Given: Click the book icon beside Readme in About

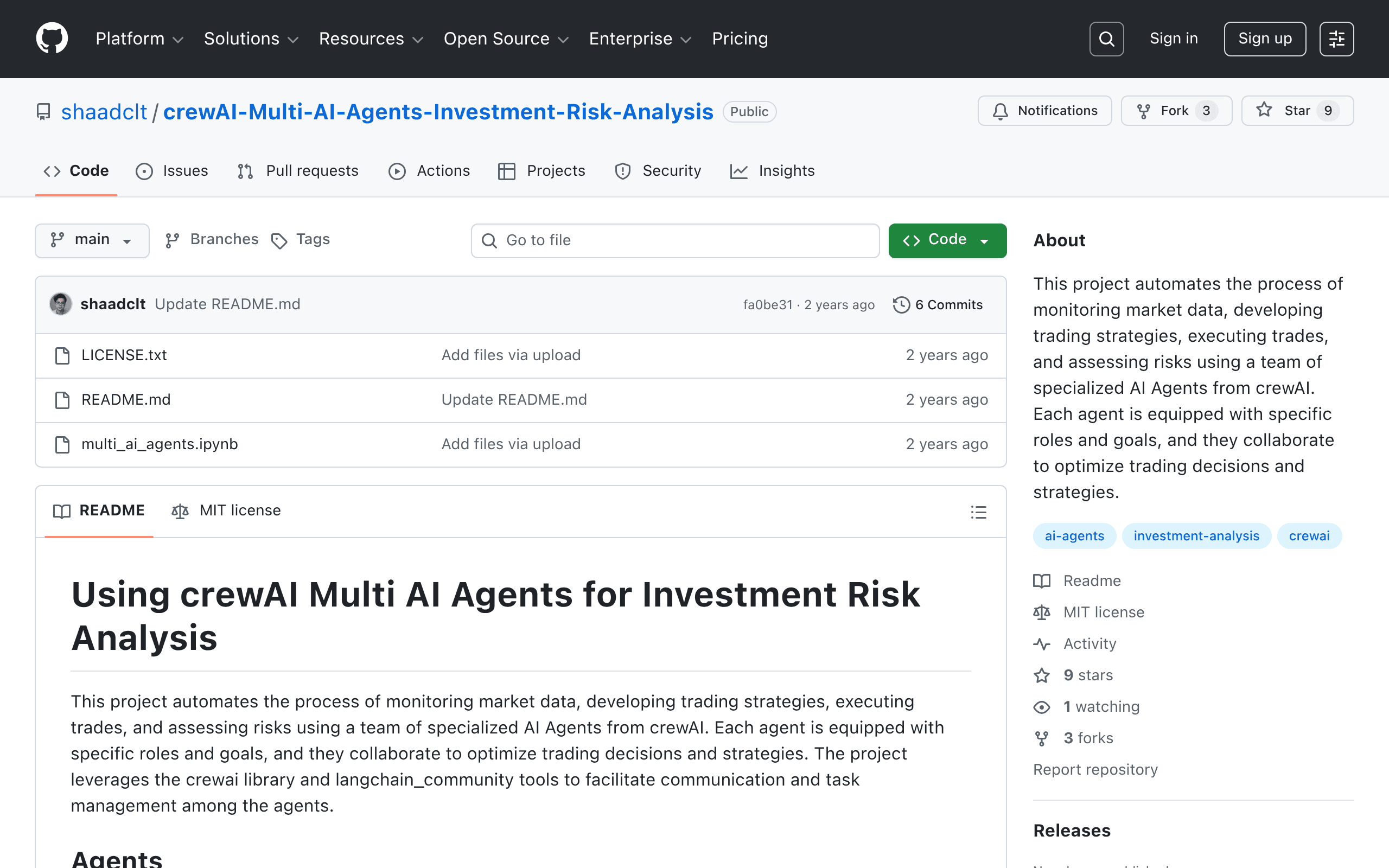Looking at the screenshot, I should [x=1042, y=581].
